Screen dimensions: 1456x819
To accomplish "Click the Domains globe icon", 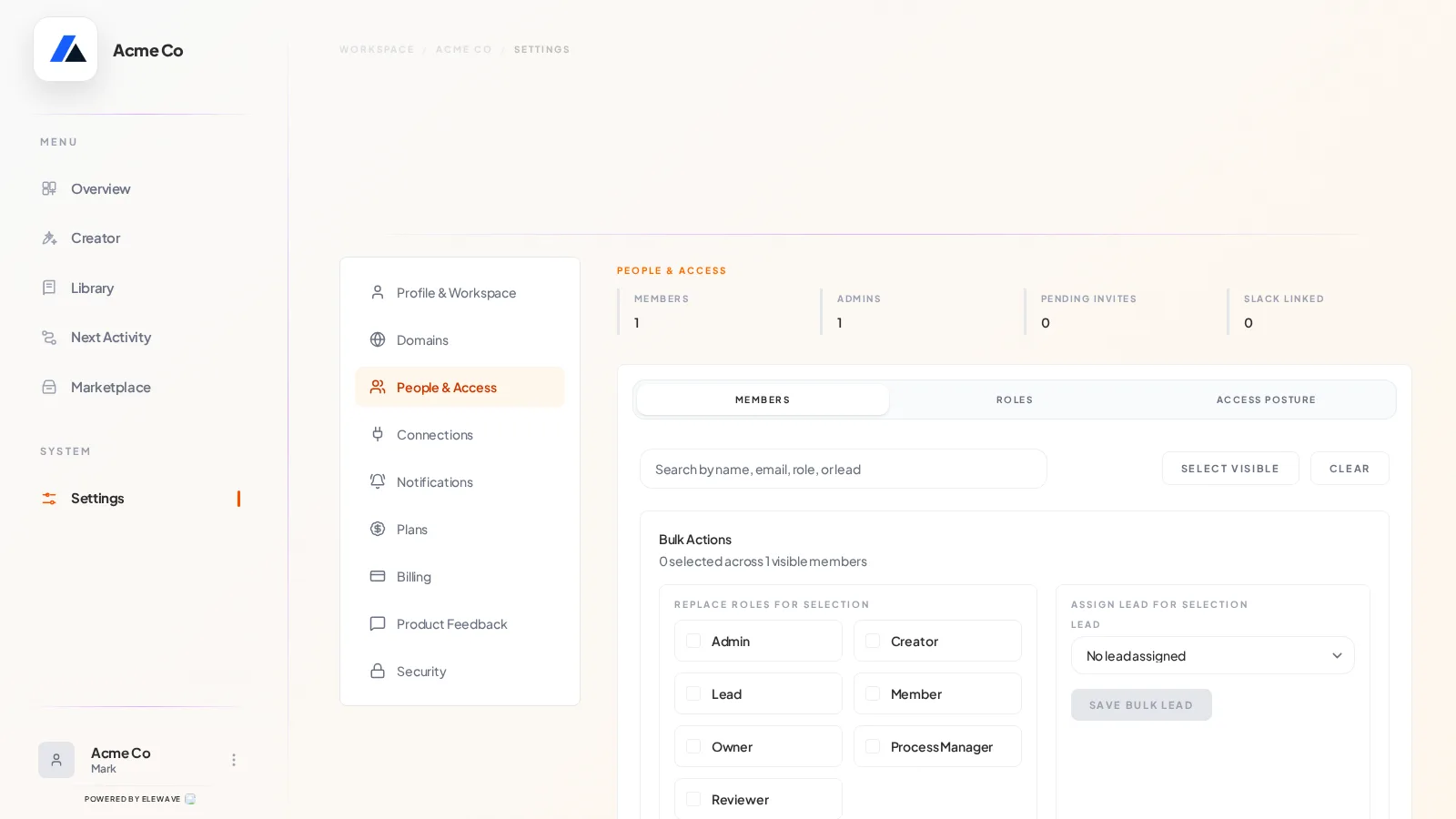I will (x=378, y=339).
